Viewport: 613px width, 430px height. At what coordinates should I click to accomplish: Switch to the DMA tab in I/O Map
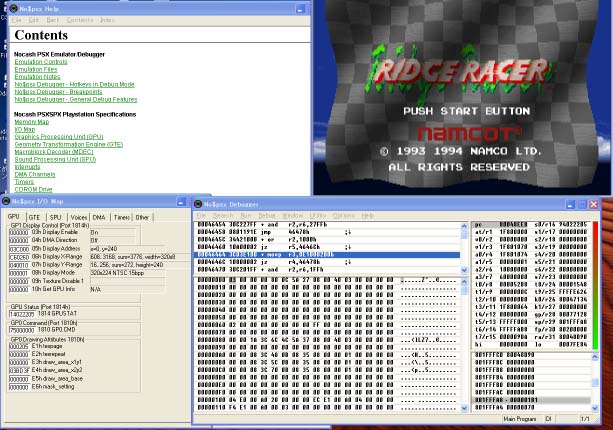pyautogui.click(x=99, y=217)
